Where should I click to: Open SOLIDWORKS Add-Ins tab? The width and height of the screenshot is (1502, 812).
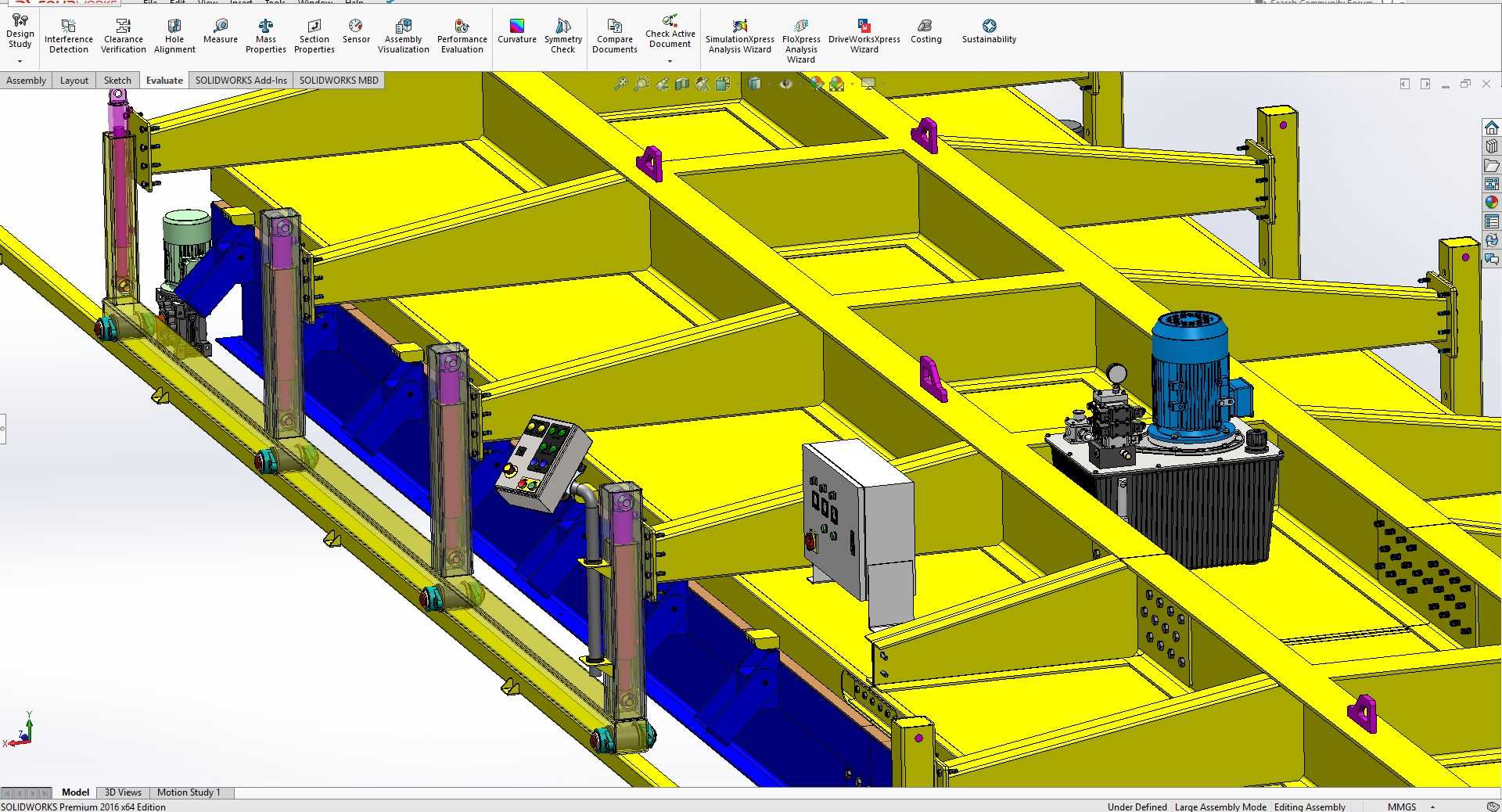(x=241, y=81)
